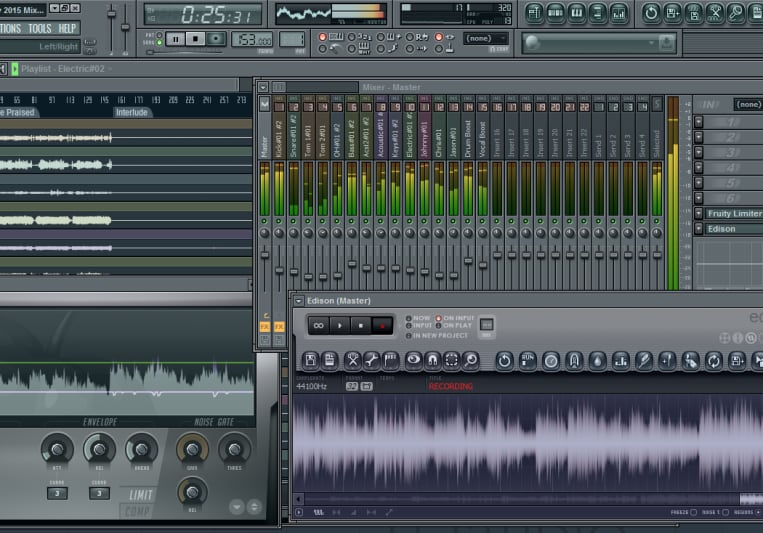This screenshot has width=763, height=533.
Task: Open the TOOLS menu
Action: [x=39, y=28]
